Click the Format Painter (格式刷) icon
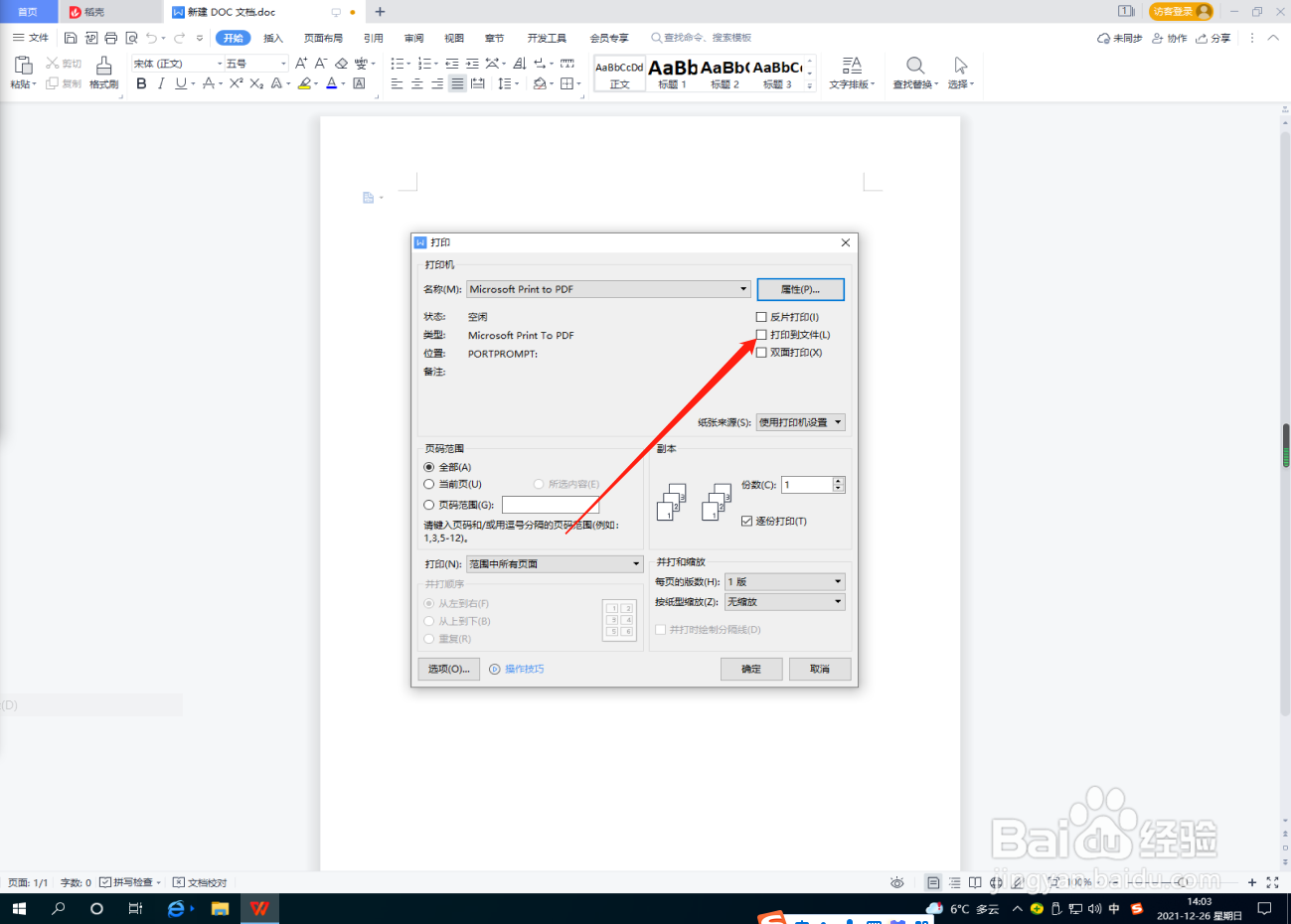This screenshot has height=924, width=1291. coord(103,67)
